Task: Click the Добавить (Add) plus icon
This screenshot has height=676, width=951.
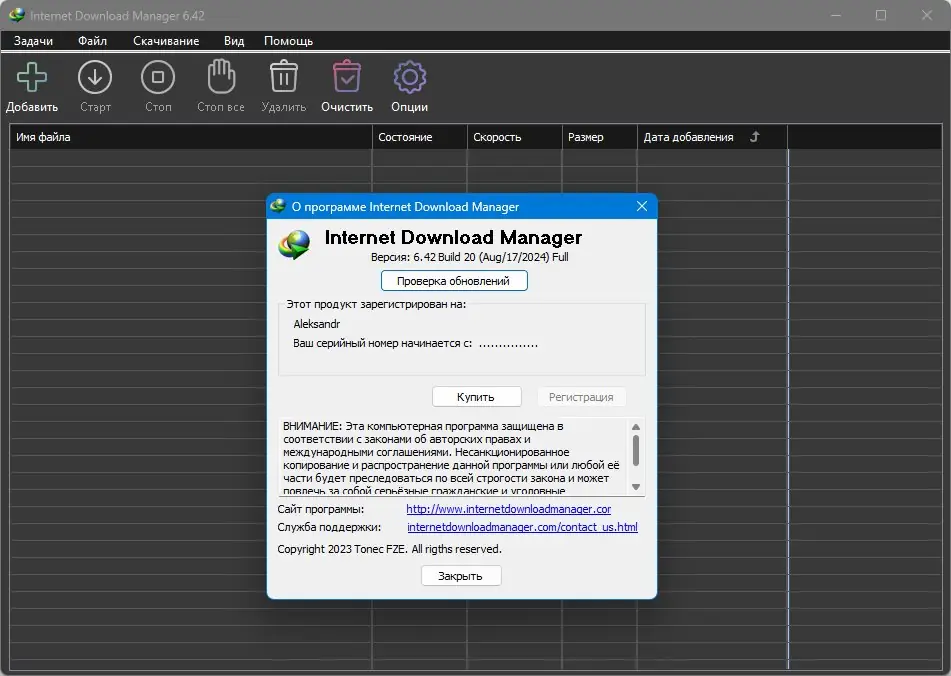Action: point(32,77)
